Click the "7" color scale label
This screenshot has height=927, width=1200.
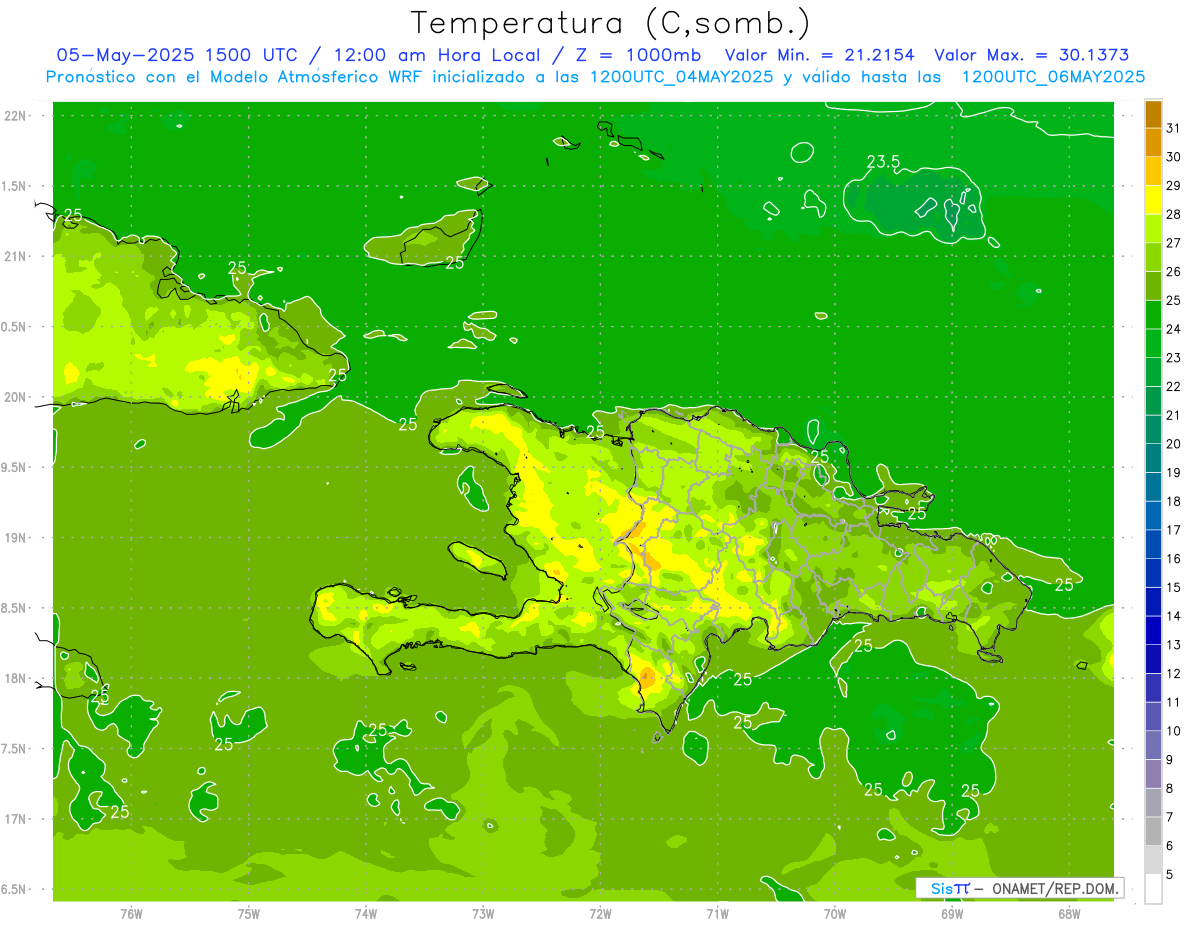coord(1170,817)
